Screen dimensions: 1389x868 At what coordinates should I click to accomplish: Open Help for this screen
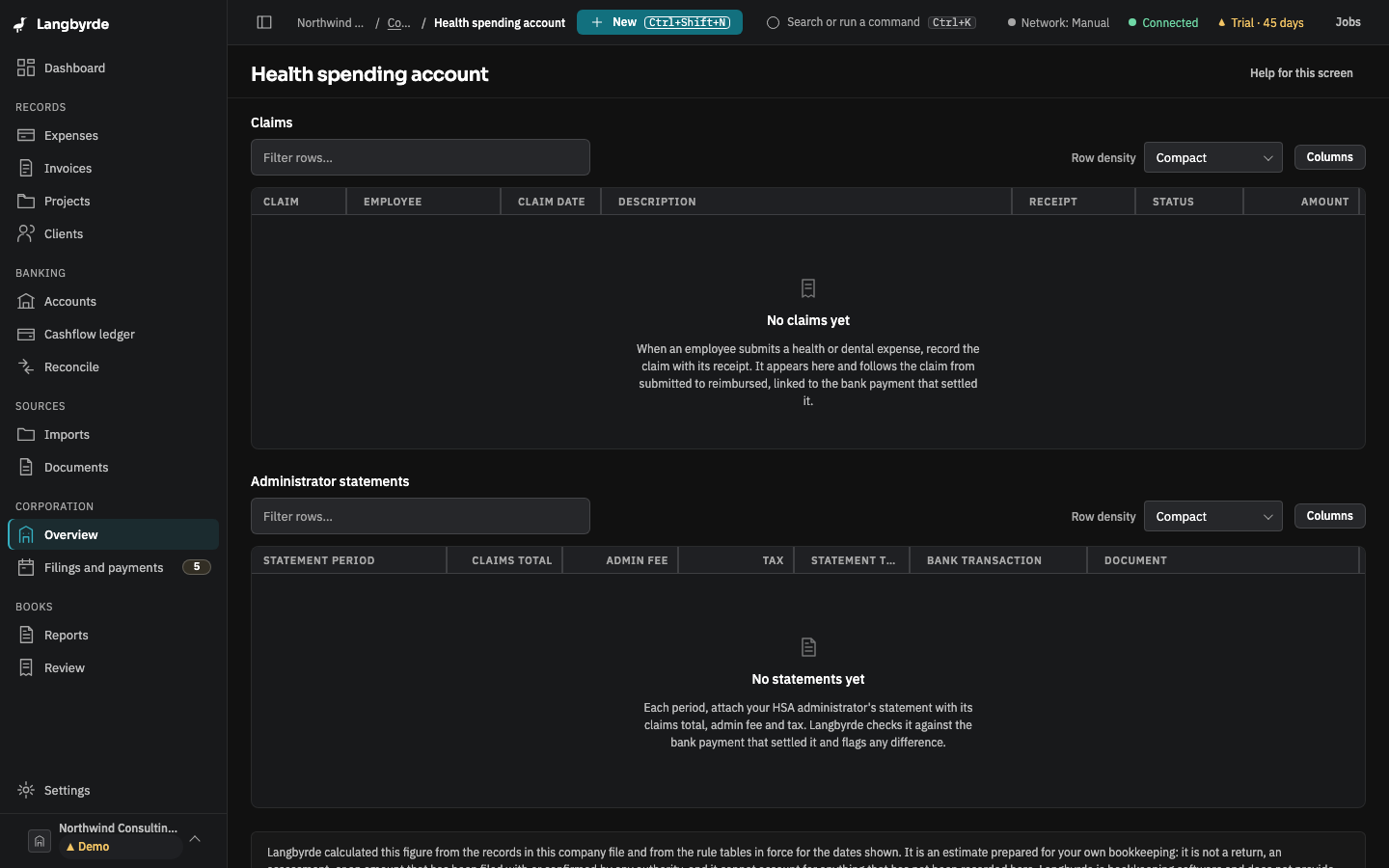[1301, 73]
